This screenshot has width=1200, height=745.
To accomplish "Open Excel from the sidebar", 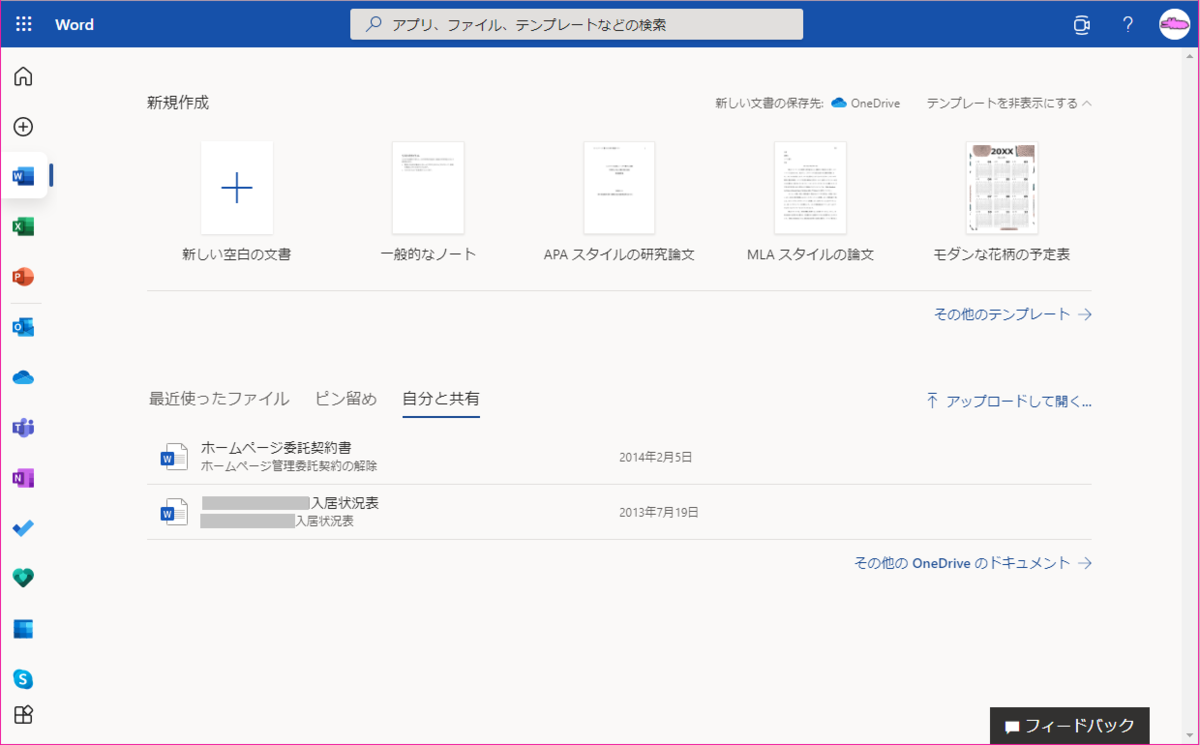I will [23, 227].
